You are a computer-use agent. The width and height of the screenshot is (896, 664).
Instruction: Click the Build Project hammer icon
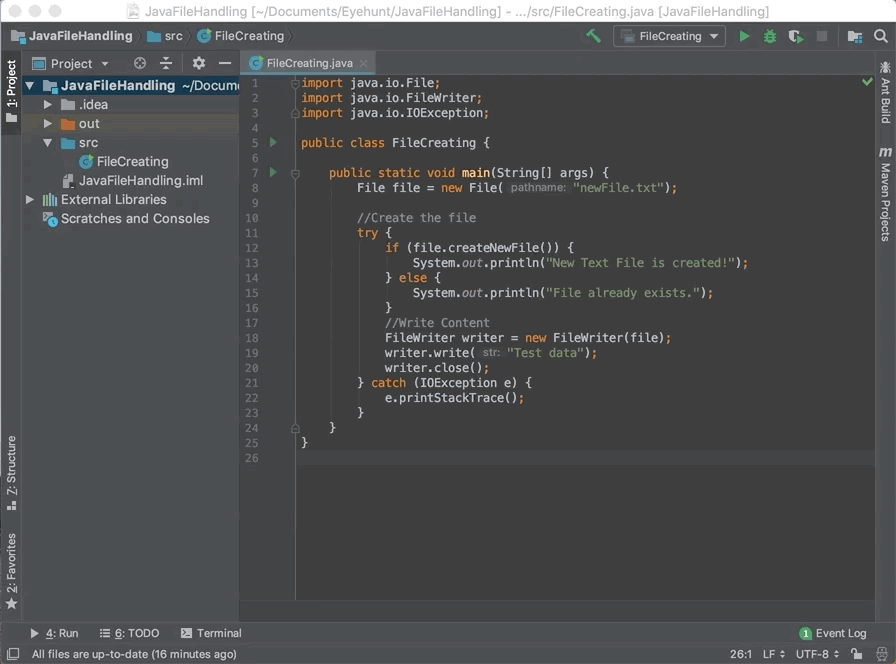pyautogui.click(x=593, y=36)
